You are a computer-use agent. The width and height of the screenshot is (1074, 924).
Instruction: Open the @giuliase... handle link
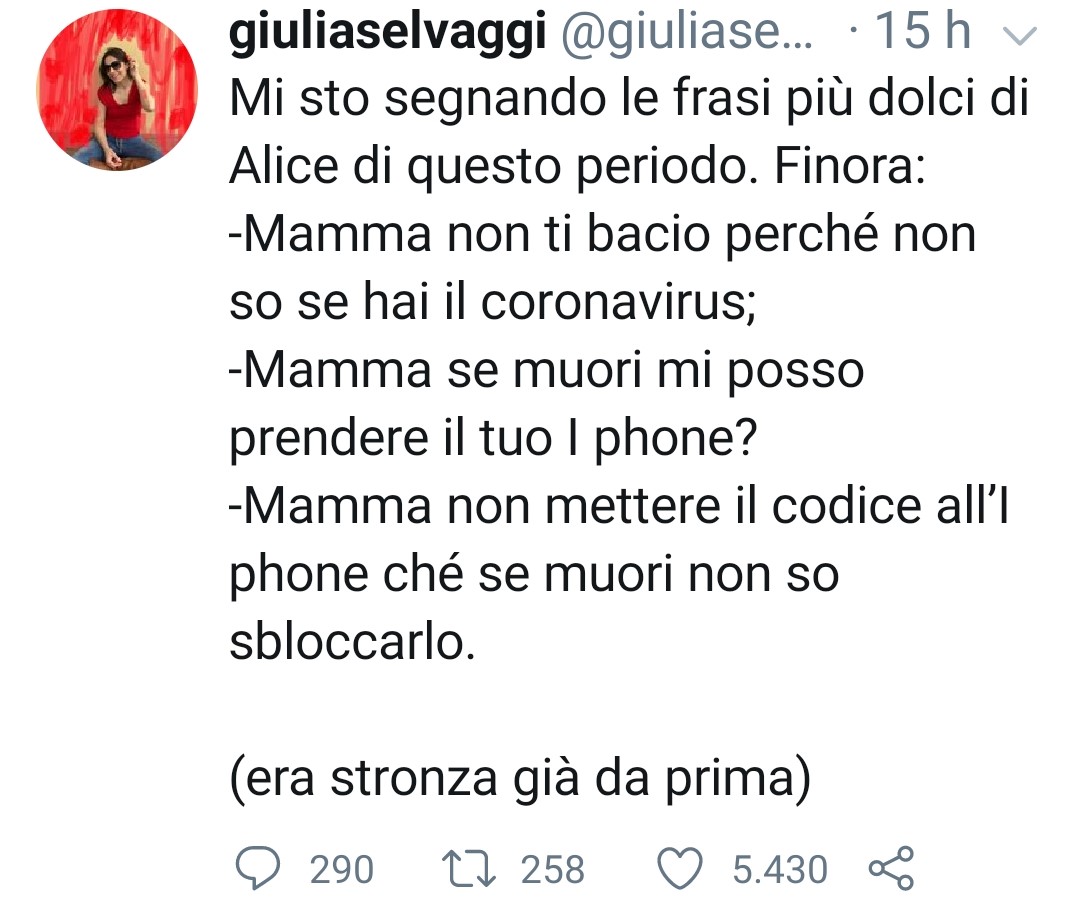[x=687, y=32]
